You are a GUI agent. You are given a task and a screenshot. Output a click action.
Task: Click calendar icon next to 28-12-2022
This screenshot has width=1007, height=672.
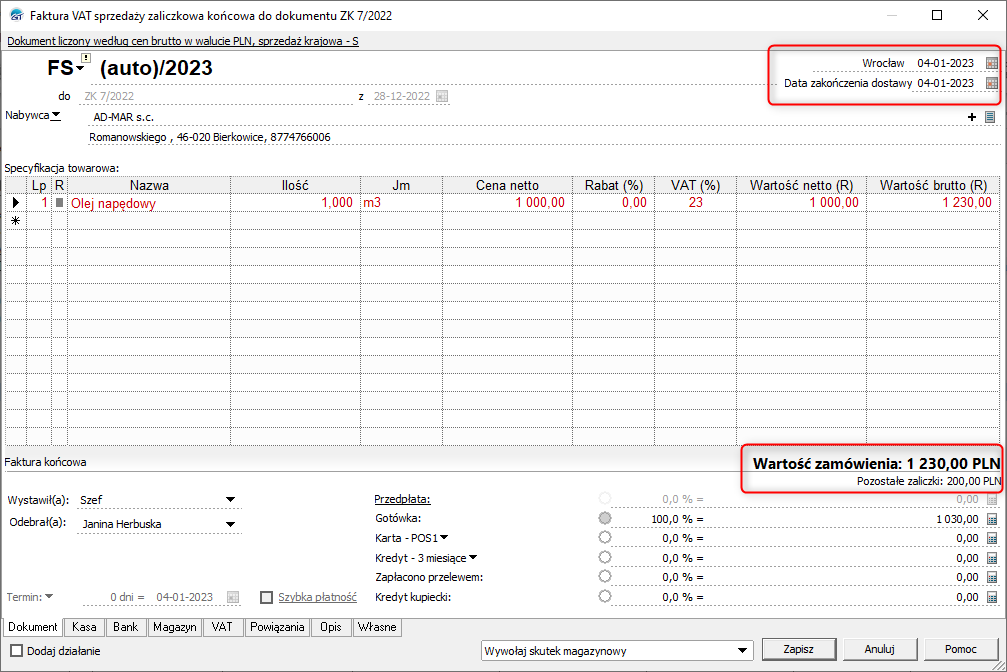[x=442, y=96]
